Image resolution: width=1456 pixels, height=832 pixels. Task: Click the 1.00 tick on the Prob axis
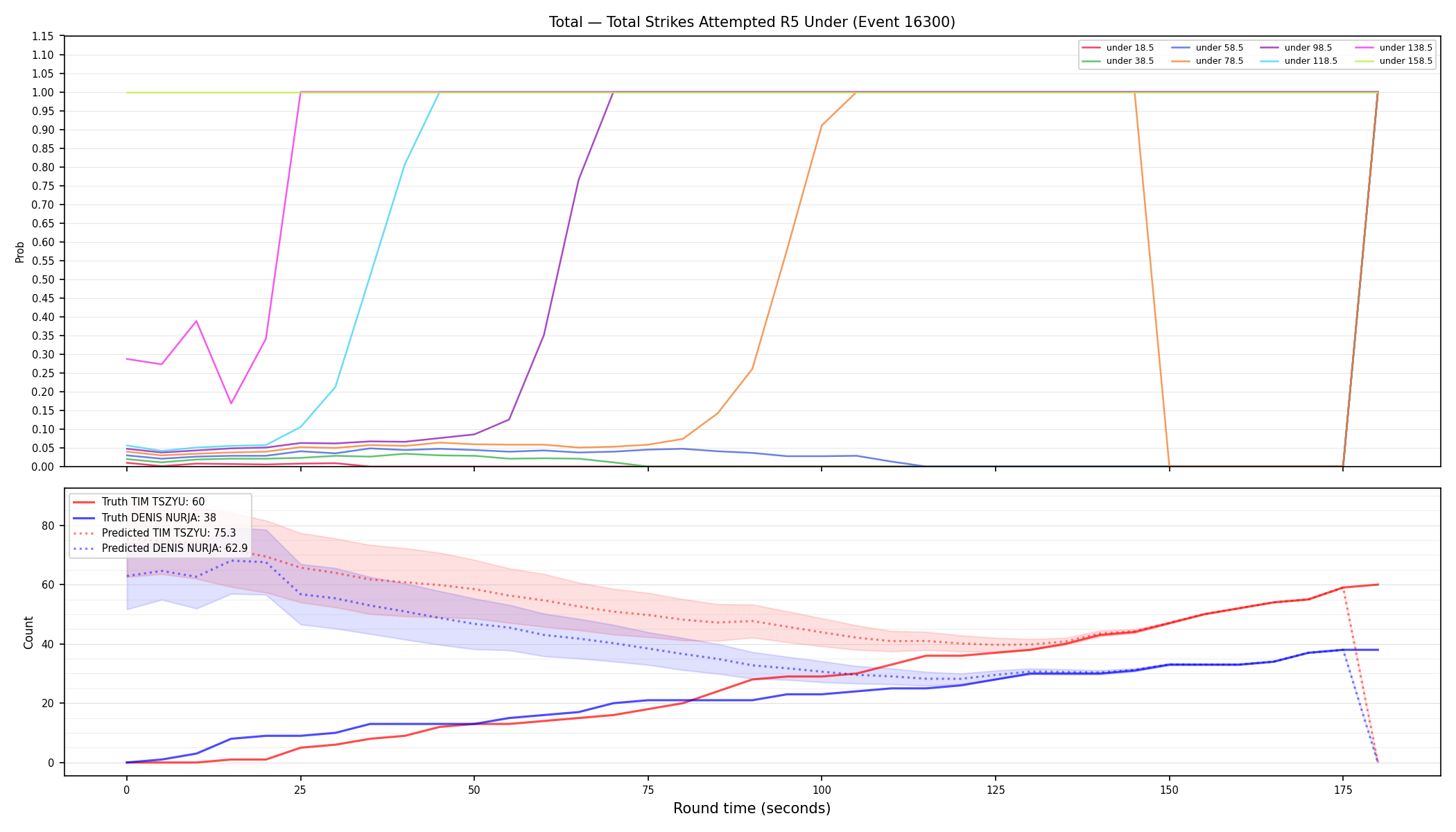tap(43, 92)
